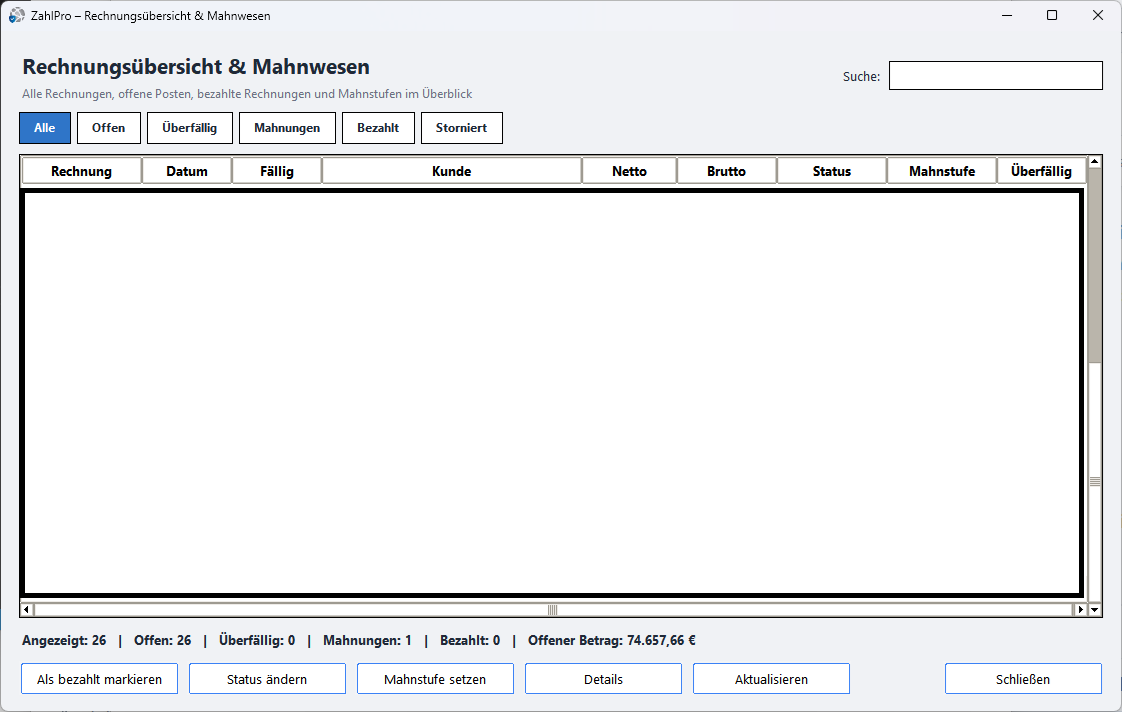Sort by the Rechnung column header
Viewport: 1122px width, 713px height.
(x=82, y=171)
